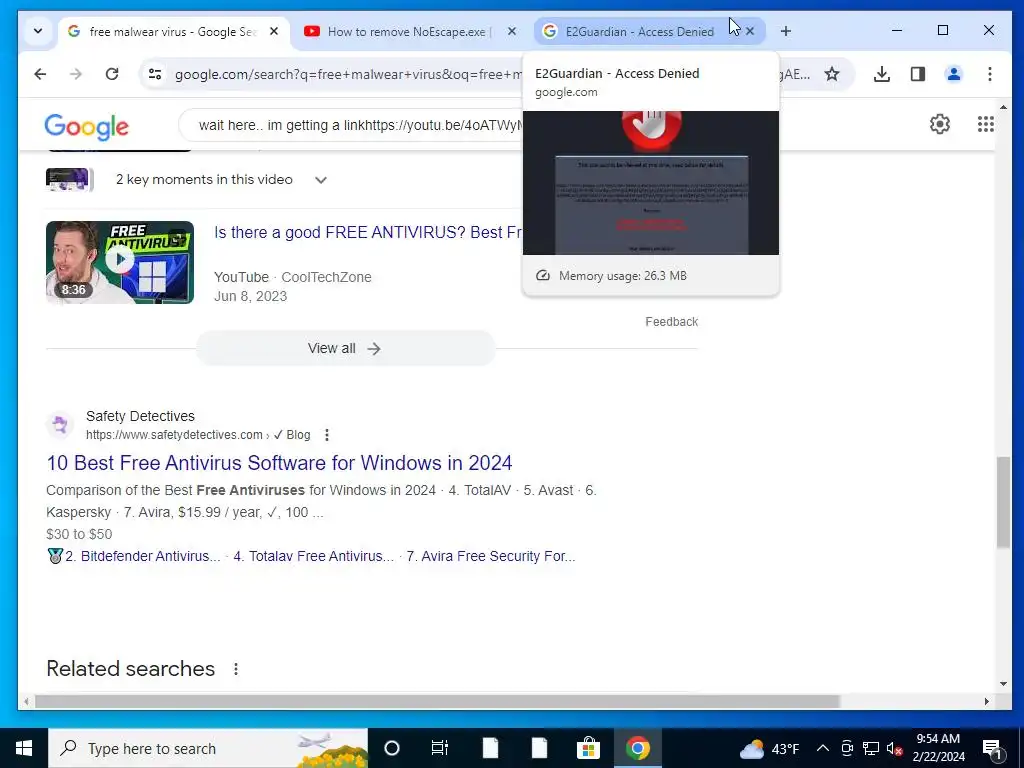
Task: Open 10 Best Free Antivirus Software link
Action: [x=279, y=463]
